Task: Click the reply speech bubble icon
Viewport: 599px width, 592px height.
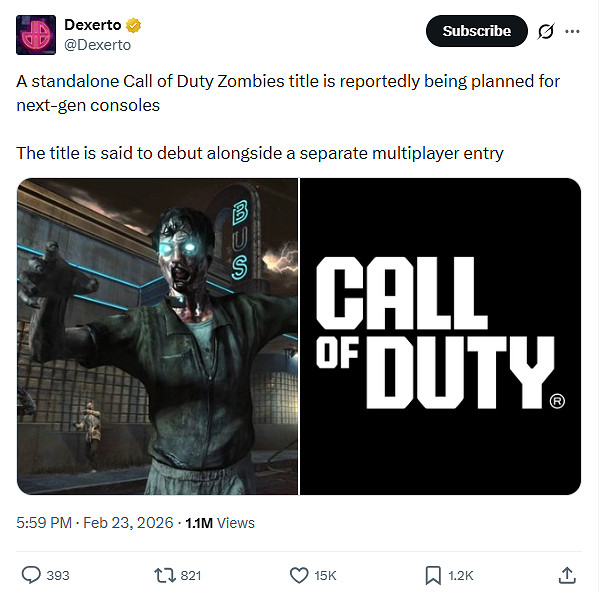Action: (31, 575)
